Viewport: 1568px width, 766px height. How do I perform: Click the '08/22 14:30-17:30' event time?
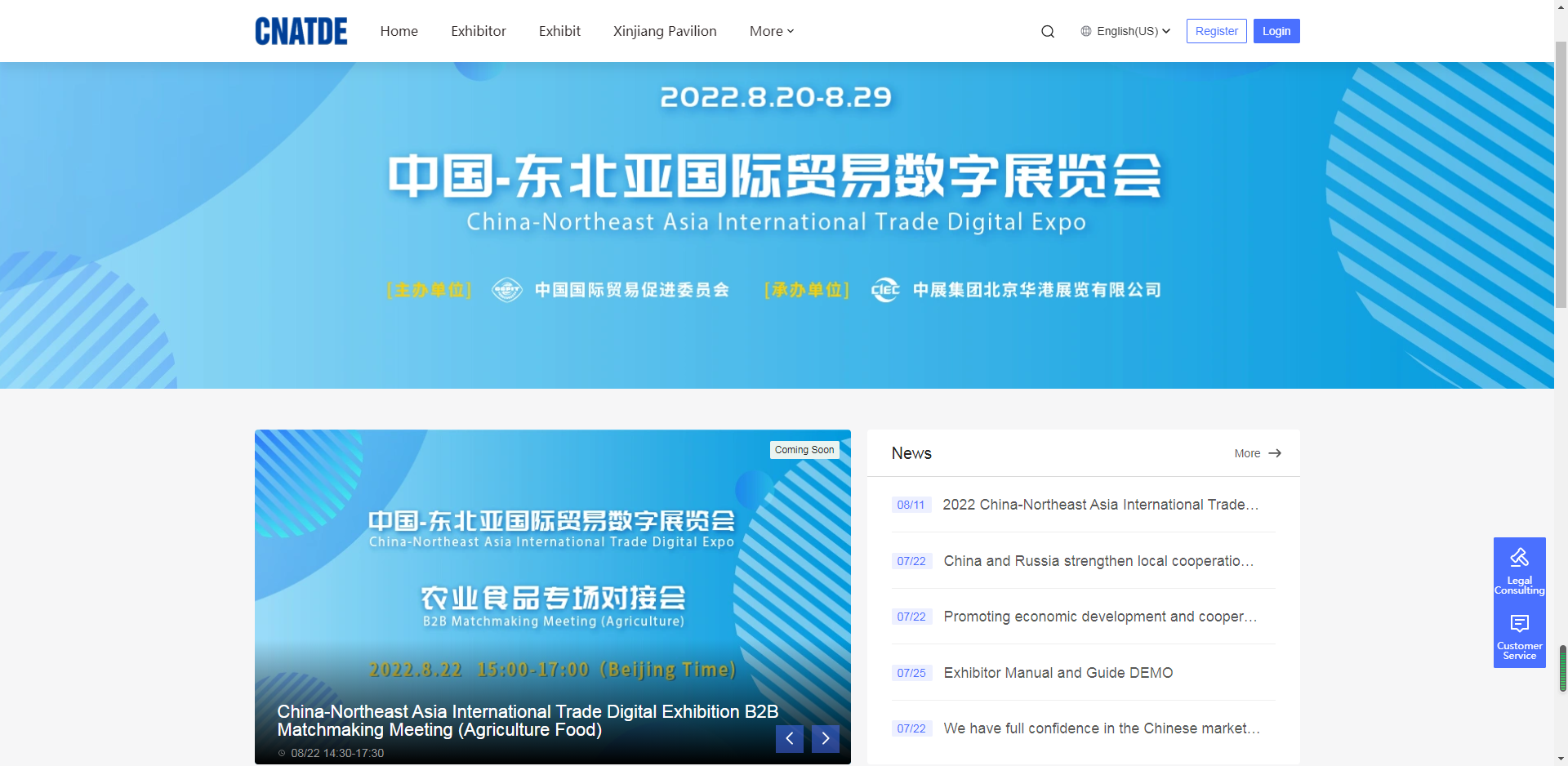pos(337,753)
